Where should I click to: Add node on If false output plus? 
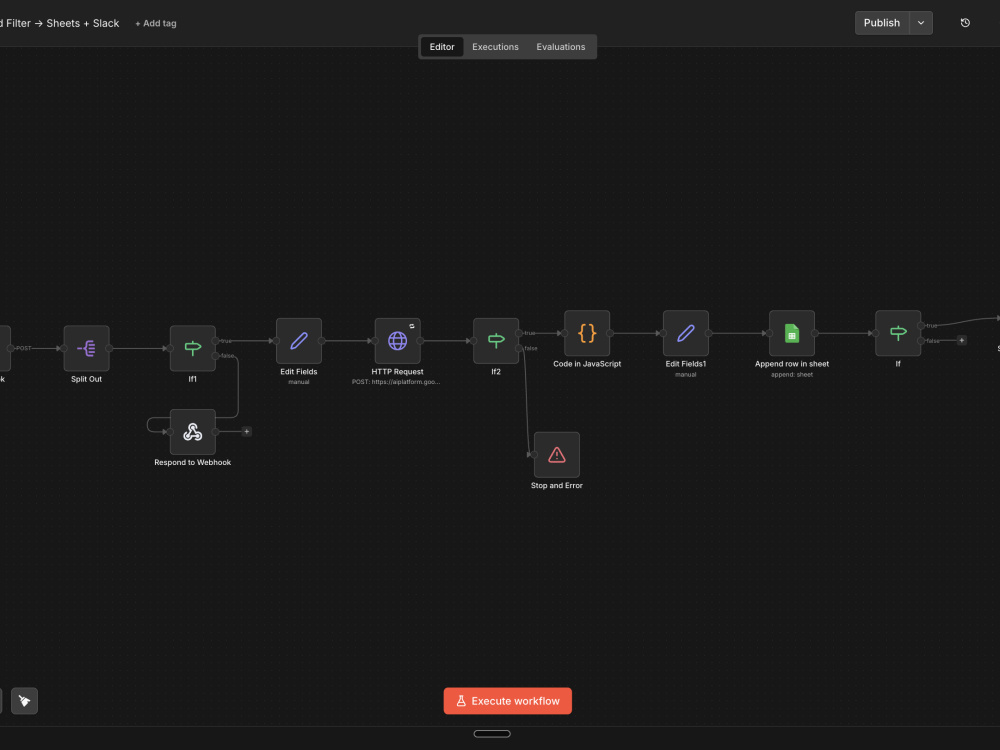pos(962,341)
